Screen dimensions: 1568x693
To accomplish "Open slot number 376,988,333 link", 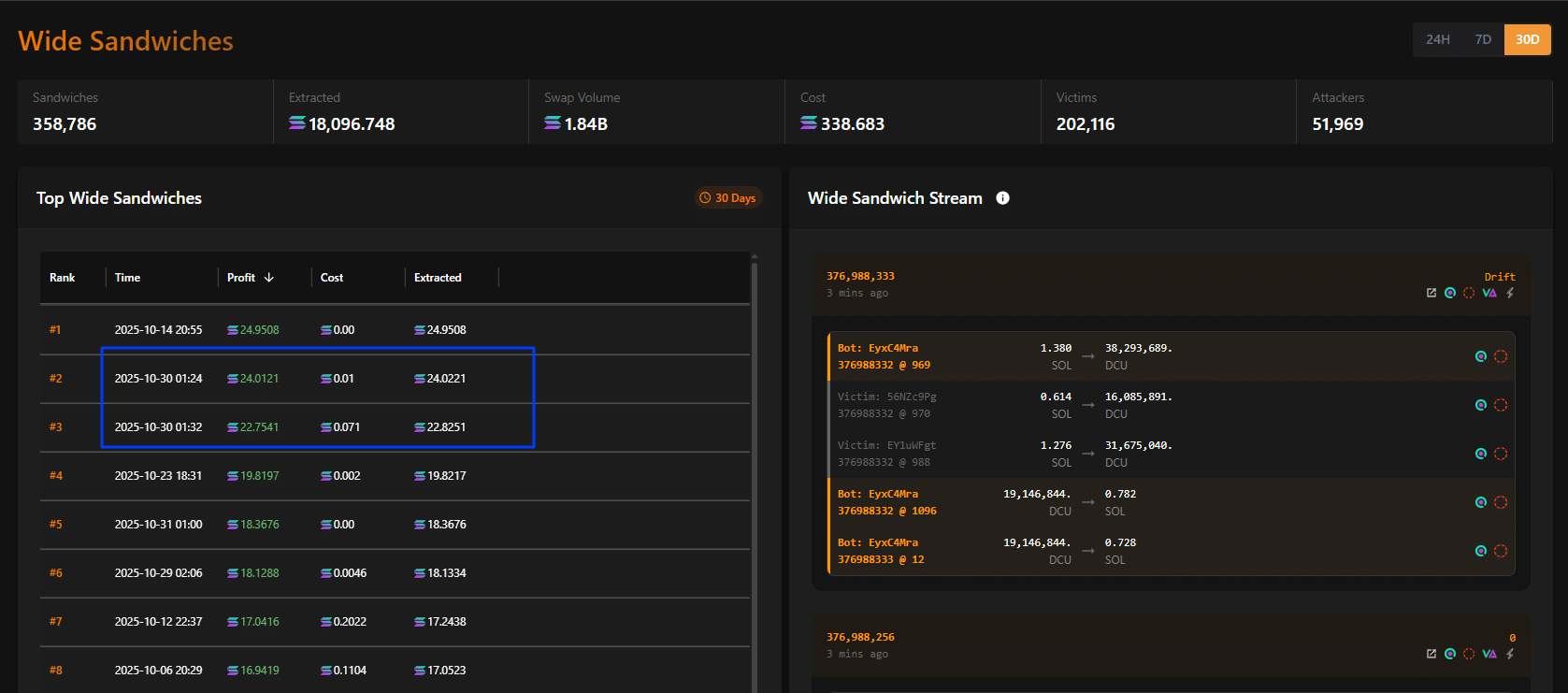I will point(860,276).
